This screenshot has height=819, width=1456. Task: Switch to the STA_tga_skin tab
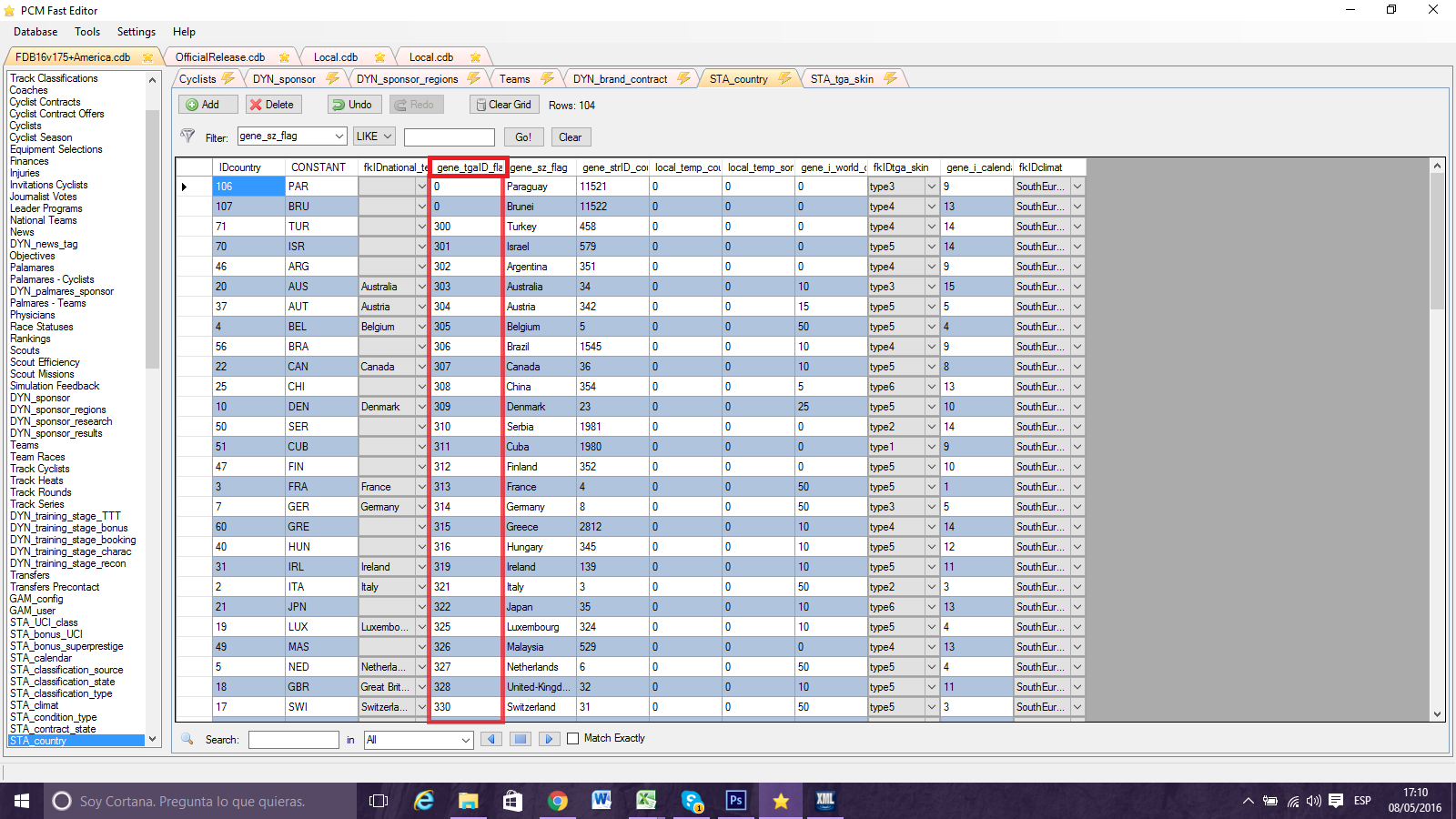point(842,79)
